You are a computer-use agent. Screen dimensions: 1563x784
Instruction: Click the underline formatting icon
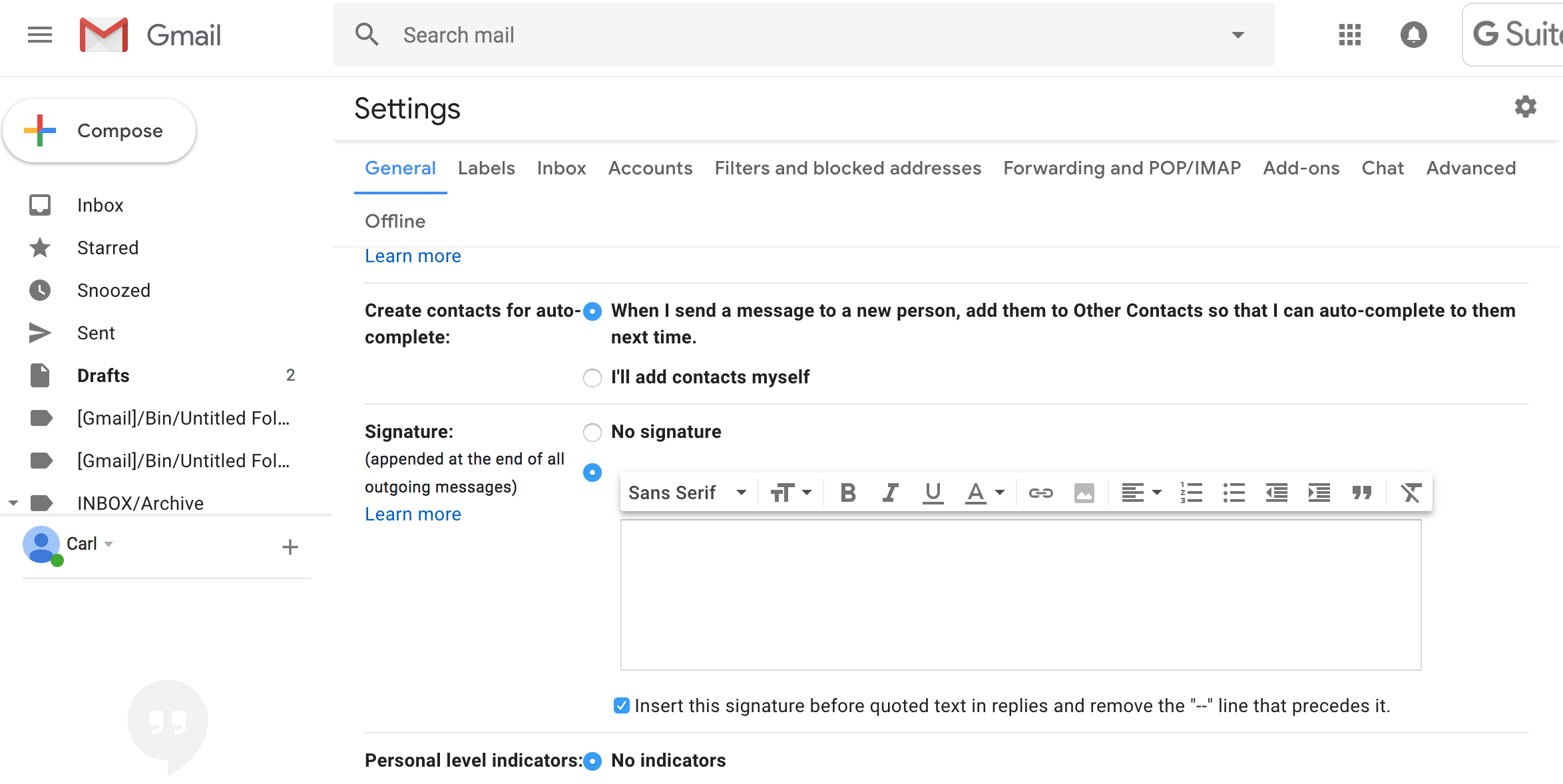point(933,492)
